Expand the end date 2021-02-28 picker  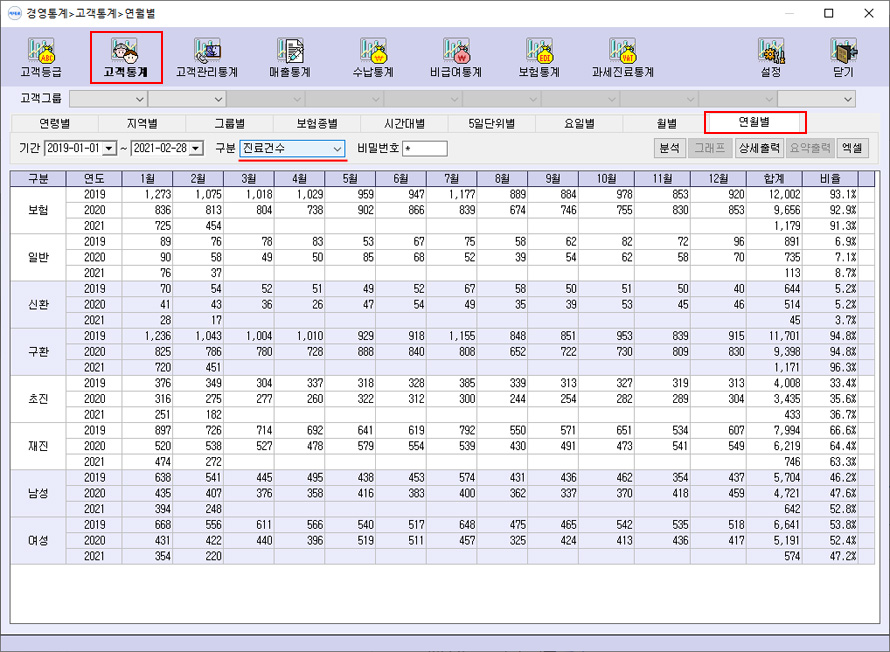click(195, 149)
